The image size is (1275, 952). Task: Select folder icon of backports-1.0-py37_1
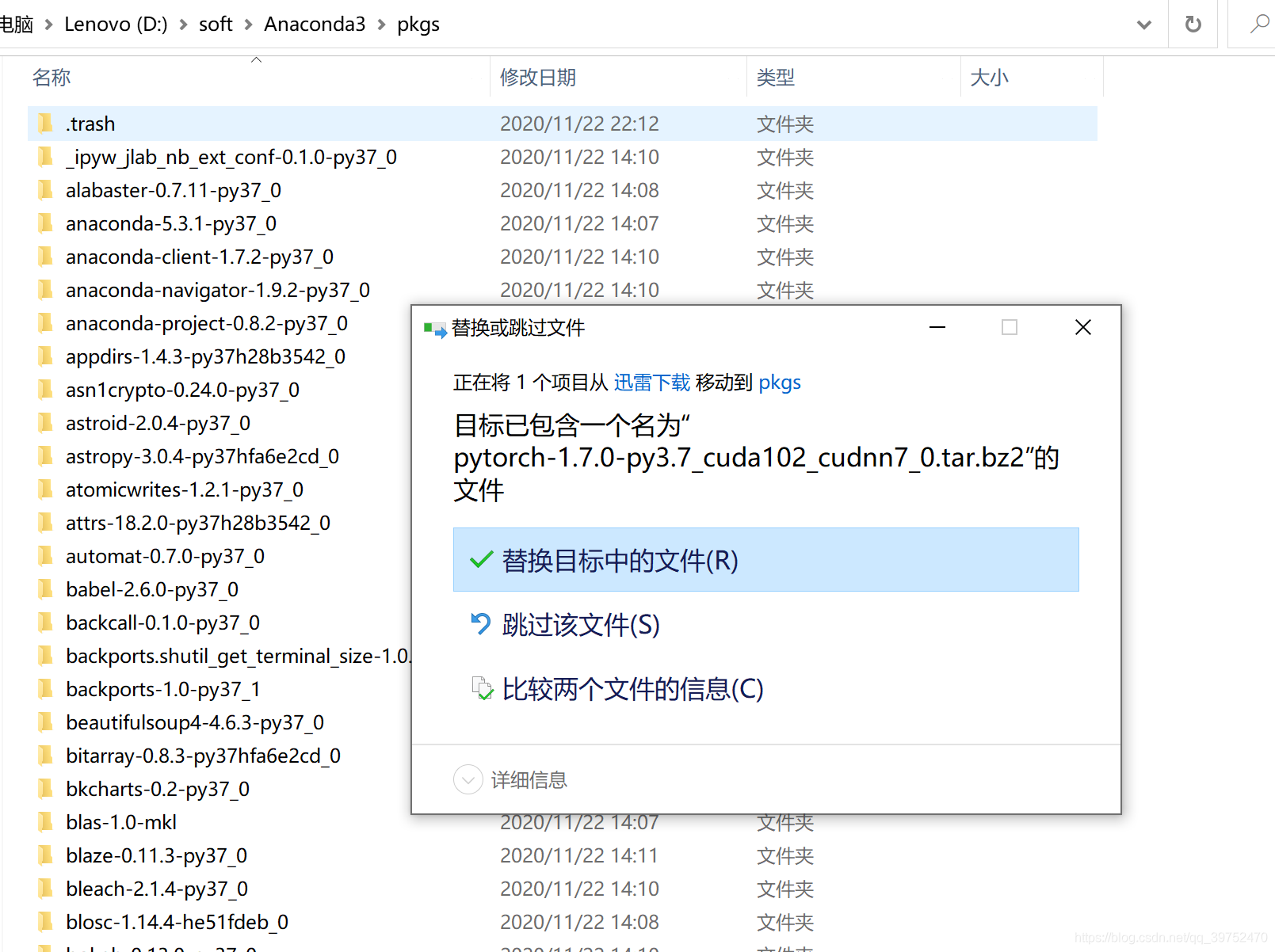(x=46, y=688)
